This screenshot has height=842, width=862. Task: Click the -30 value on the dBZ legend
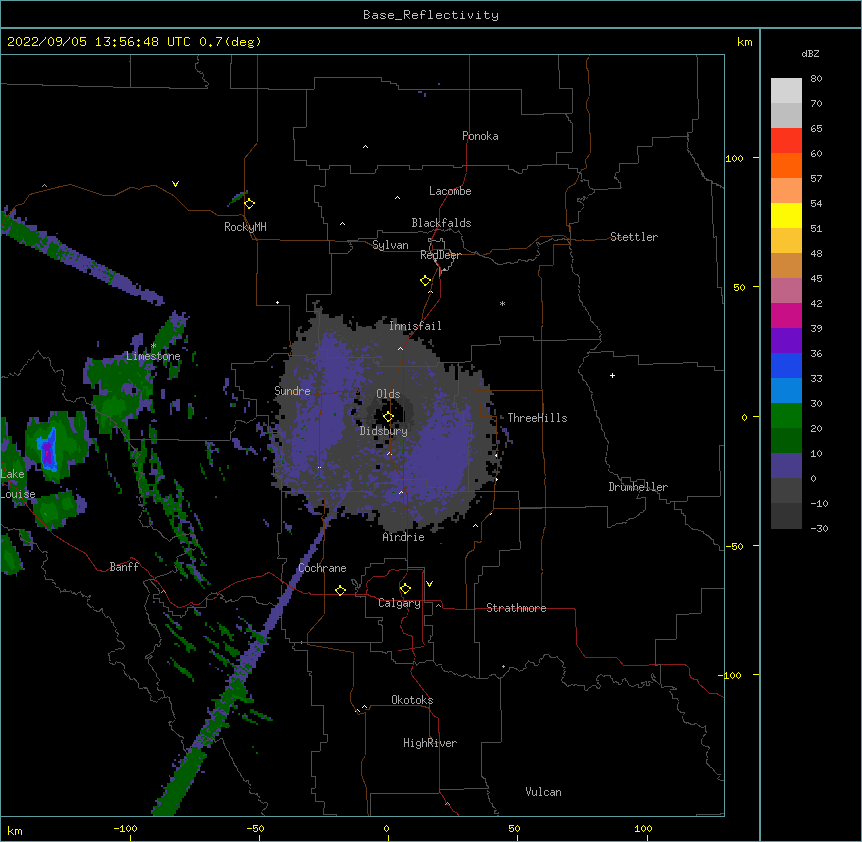[819, 528]
